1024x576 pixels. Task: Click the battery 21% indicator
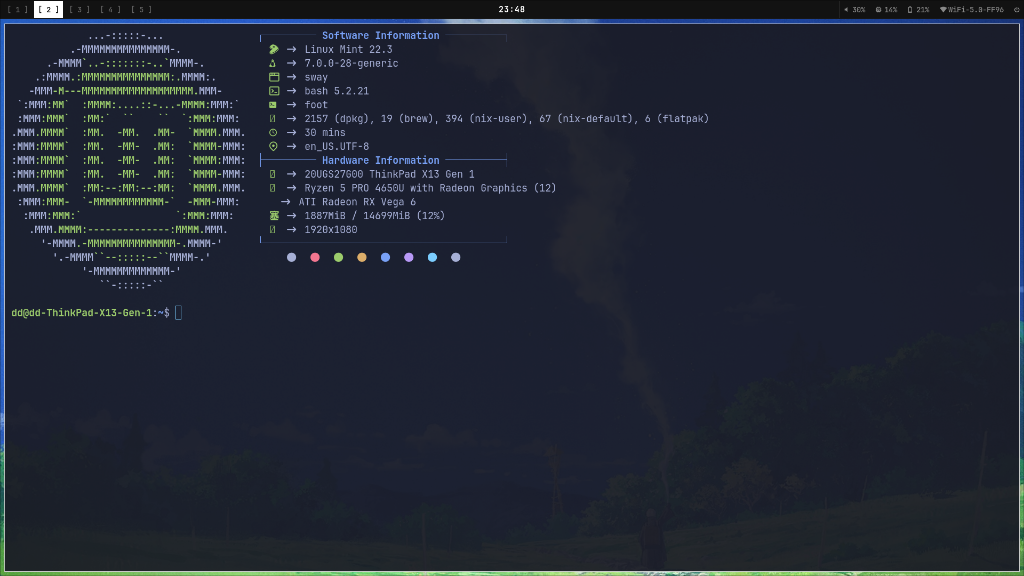918,10
